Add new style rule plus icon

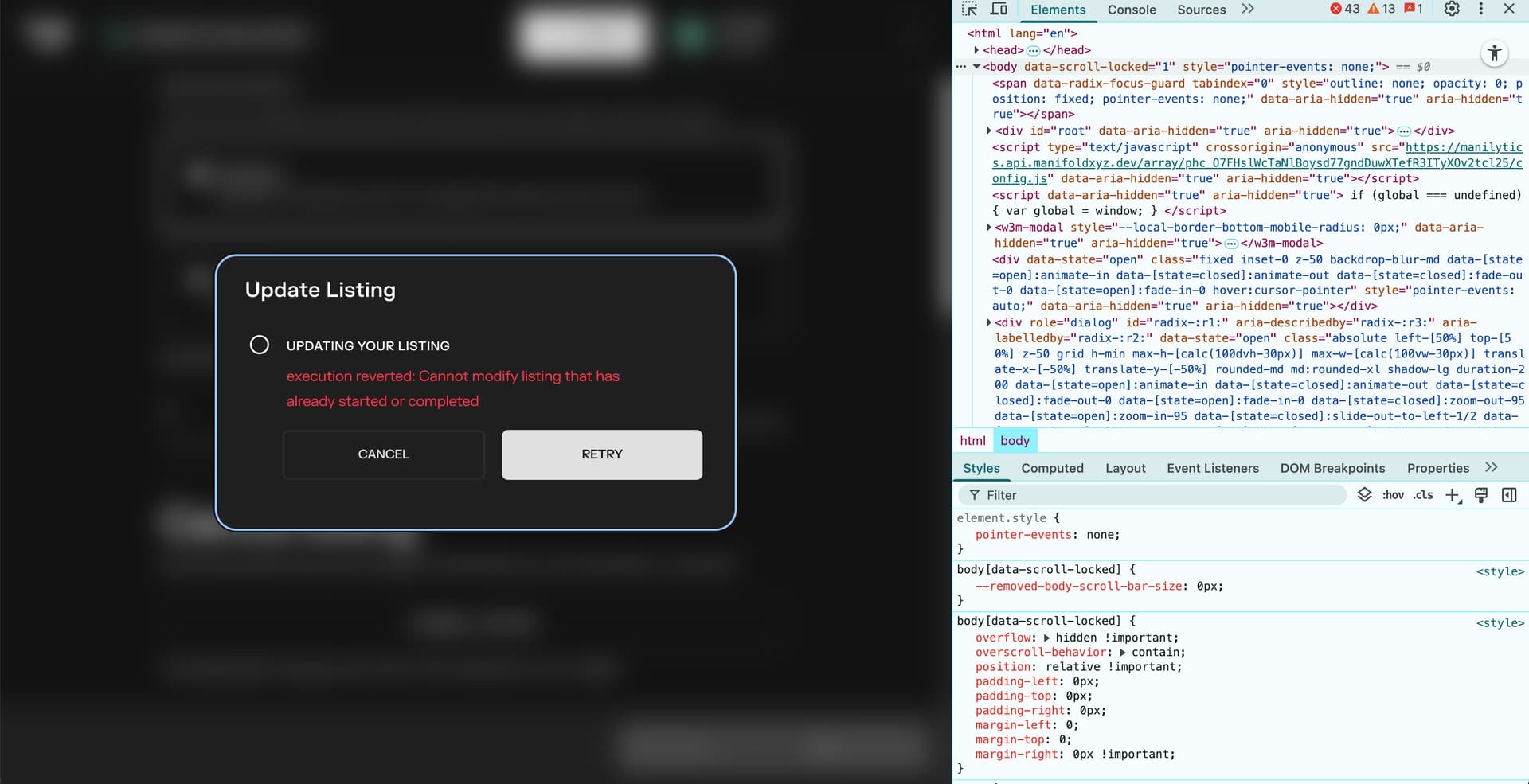pyautogui.click(x=1453, y=496)
